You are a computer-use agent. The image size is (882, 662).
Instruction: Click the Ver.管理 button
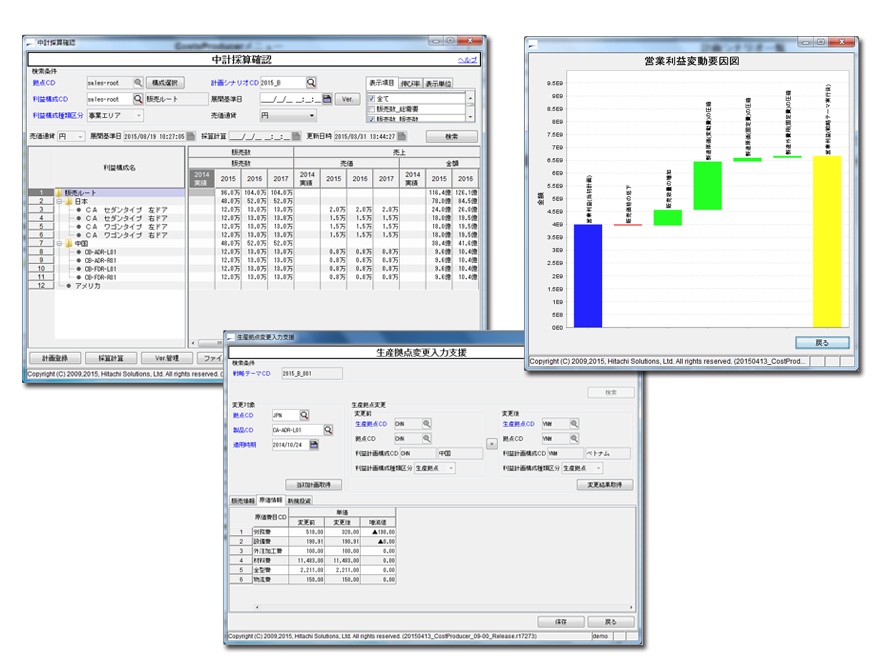click(166, 358)
